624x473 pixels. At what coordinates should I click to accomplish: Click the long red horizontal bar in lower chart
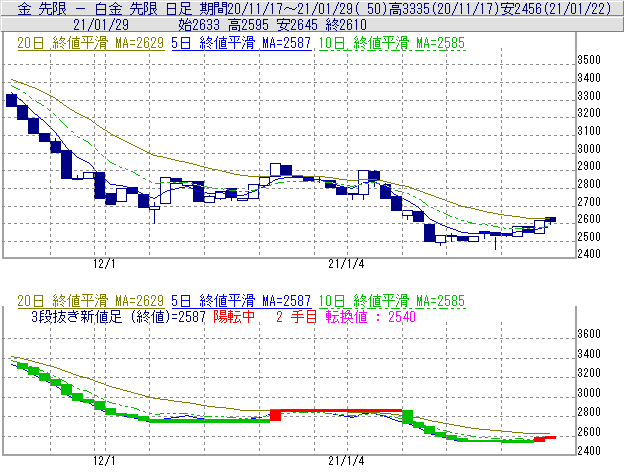point(340,411)
